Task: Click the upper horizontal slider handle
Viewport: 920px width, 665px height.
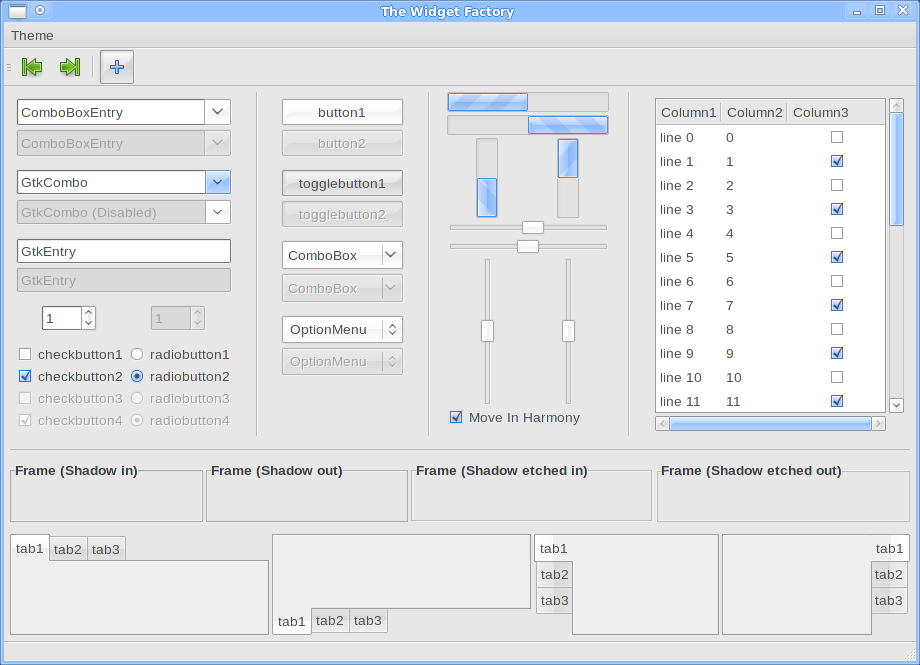Action: (533, 227)
